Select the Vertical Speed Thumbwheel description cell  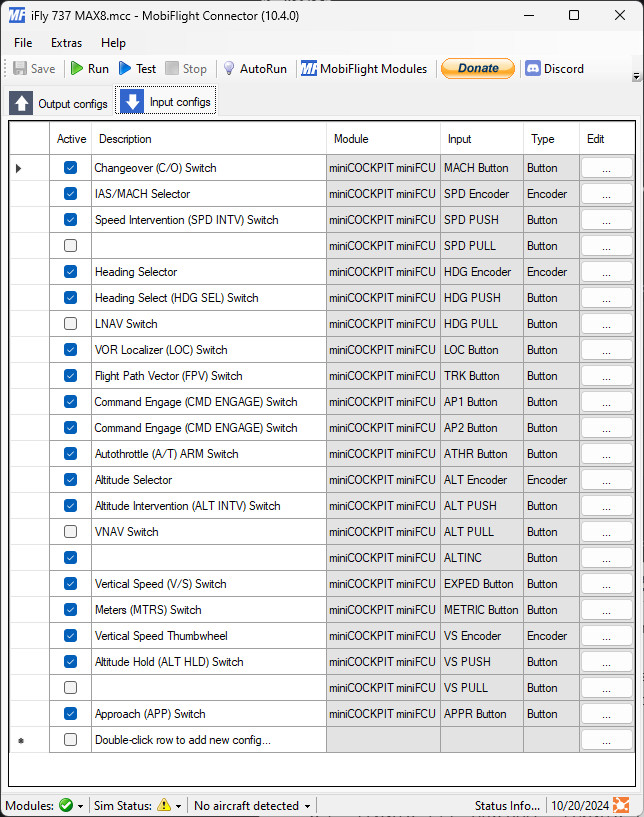click(x=208, y=636)
